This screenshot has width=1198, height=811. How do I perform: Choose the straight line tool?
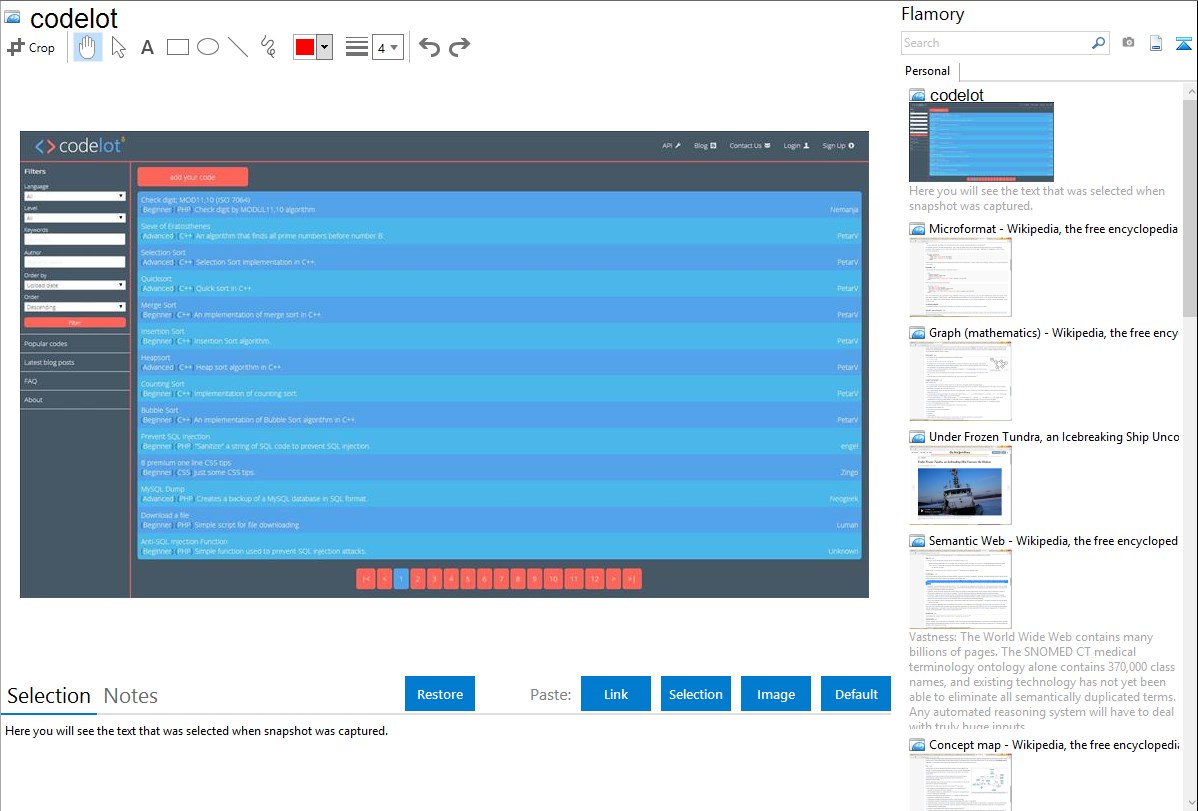pos(238,47)
